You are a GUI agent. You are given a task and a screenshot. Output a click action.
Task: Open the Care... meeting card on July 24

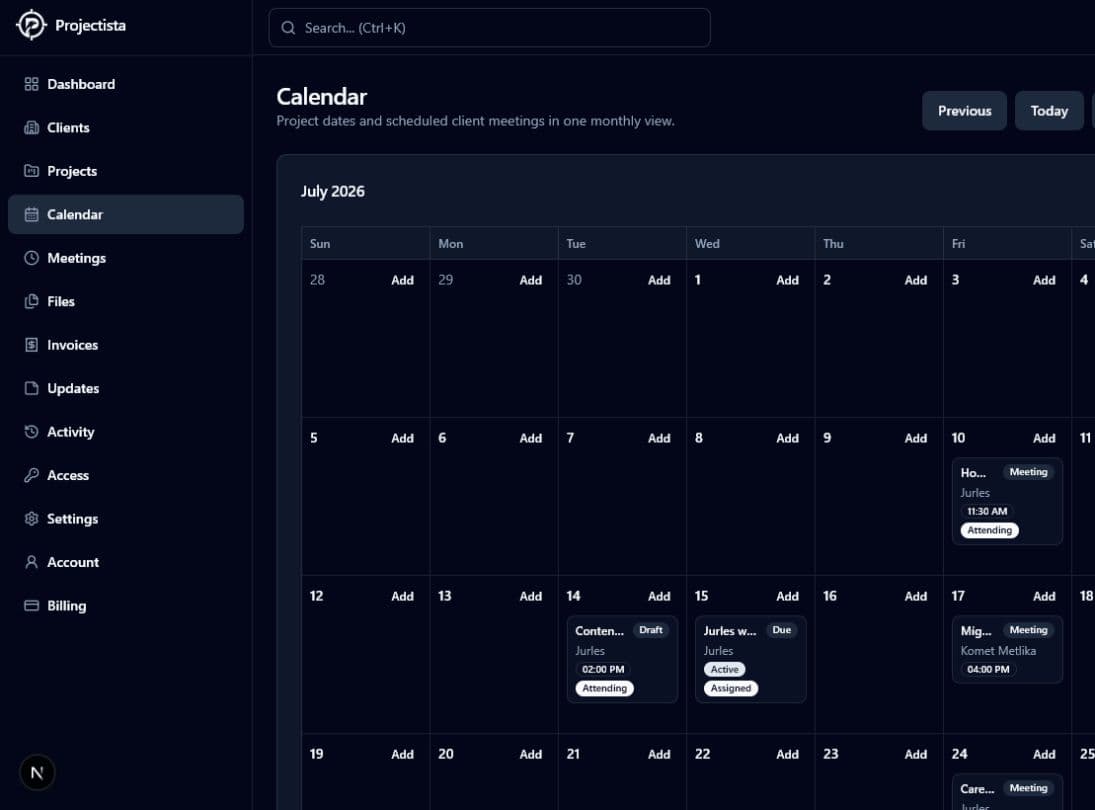pyautogui.click(x=1007, y=792)
